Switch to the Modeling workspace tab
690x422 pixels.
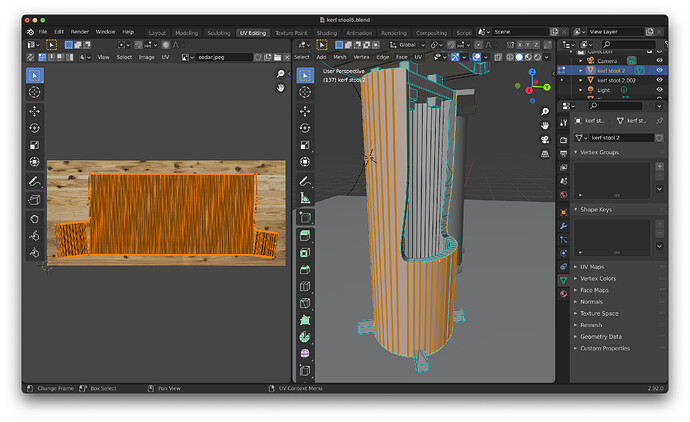click(187, 33)
